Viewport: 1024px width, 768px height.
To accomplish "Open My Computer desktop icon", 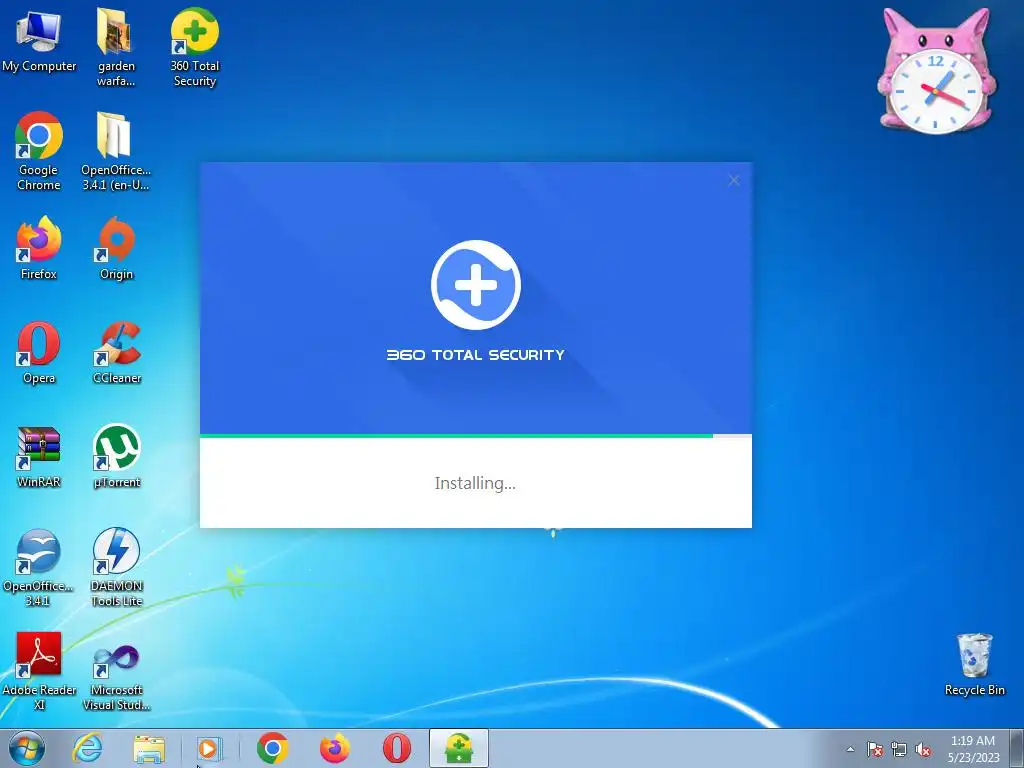I will click(x=39, y=40).
